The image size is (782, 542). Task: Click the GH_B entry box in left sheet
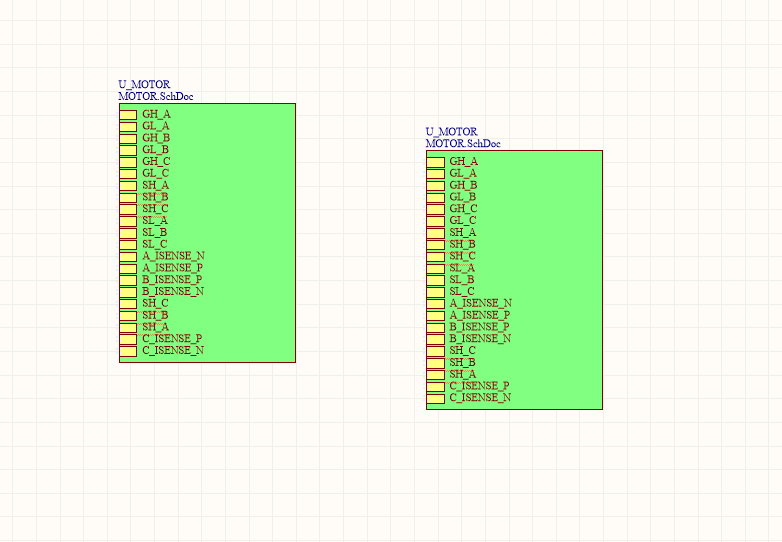click(x=128, y=139)
